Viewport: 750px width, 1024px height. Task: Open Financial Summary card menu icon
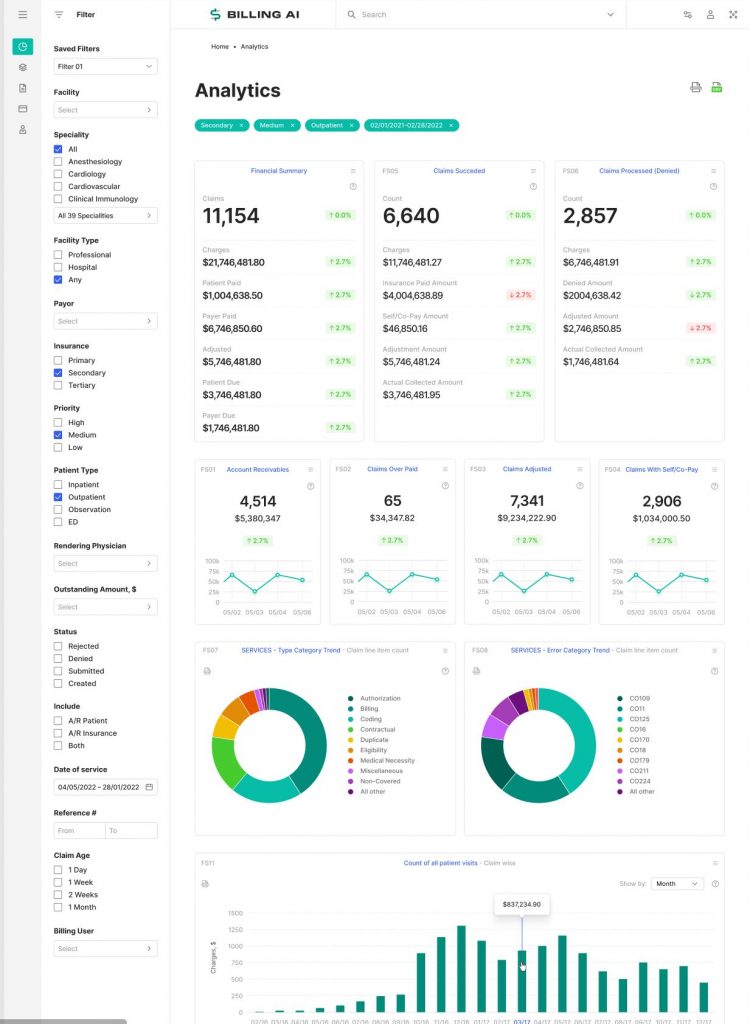353,171
